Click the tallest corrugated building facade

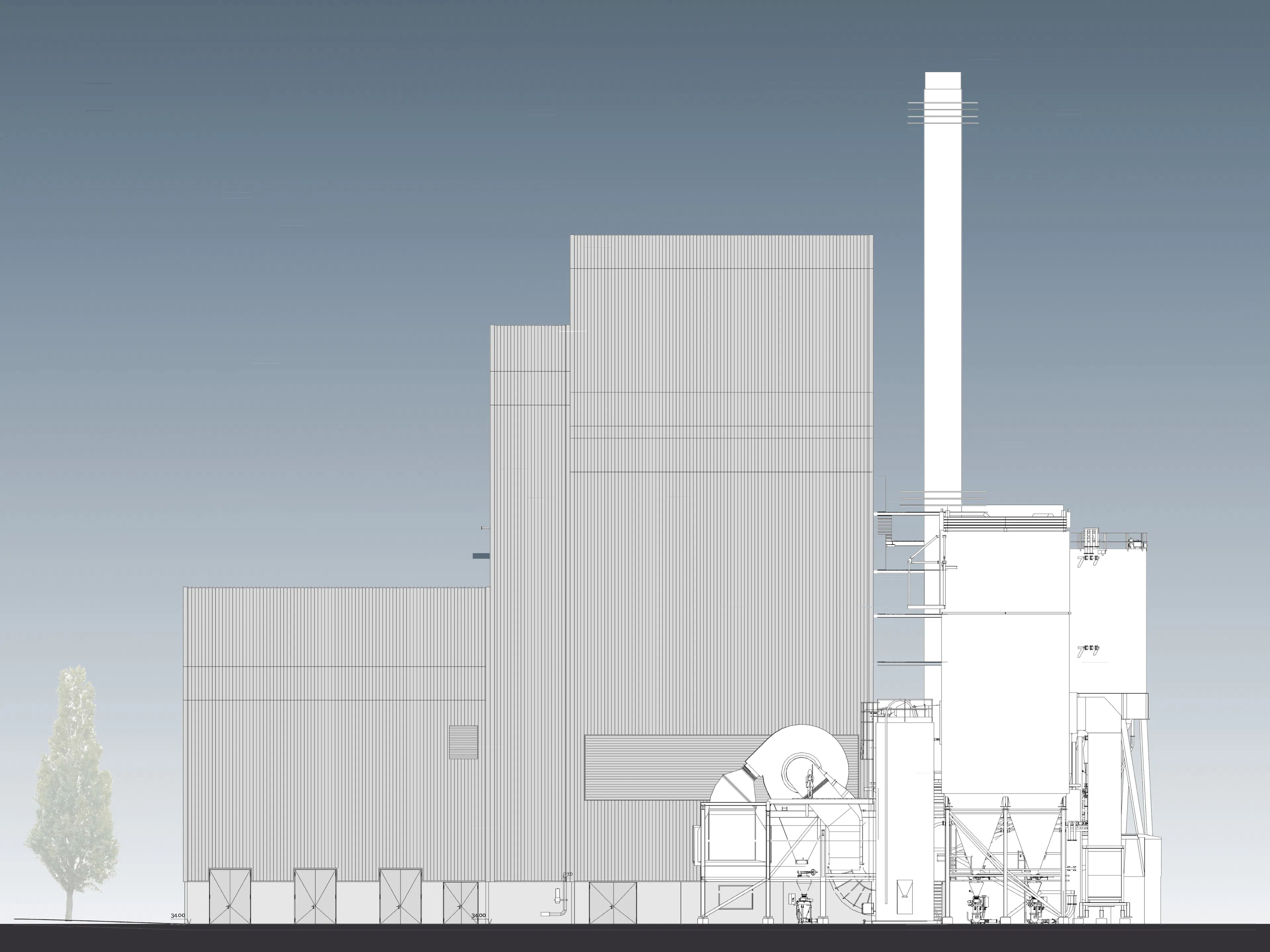(718, 459)
